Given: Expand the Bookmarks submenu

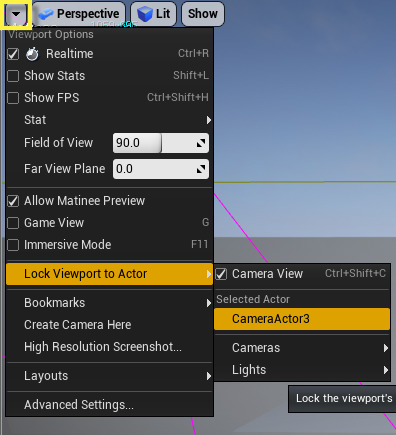Looking at the screenshot, I should pos(109,303).
